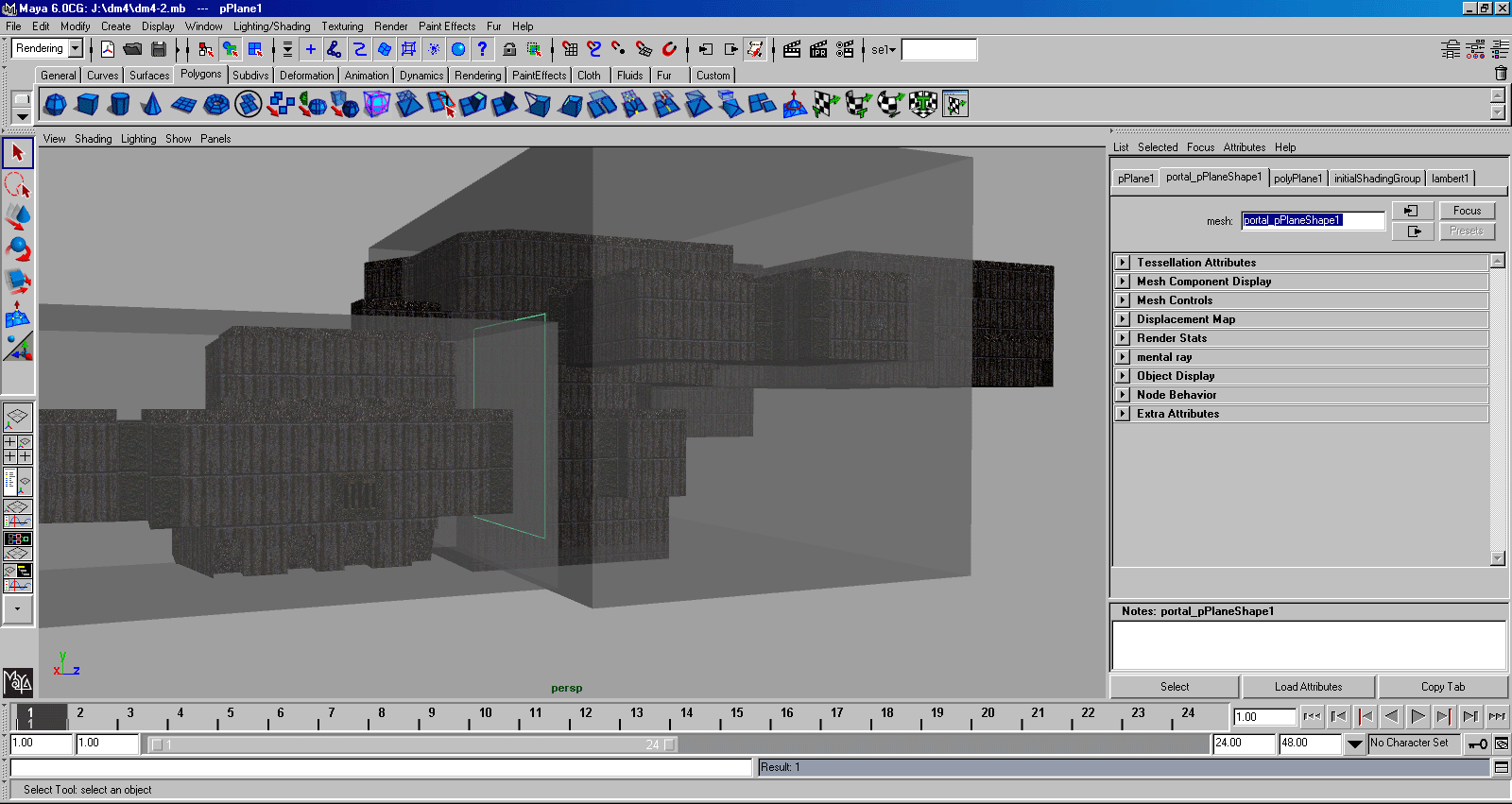The height and width of the screenshot is (804, 1512).
Task: Choose the persp/outliner layout icon
Action: (18, 481)
